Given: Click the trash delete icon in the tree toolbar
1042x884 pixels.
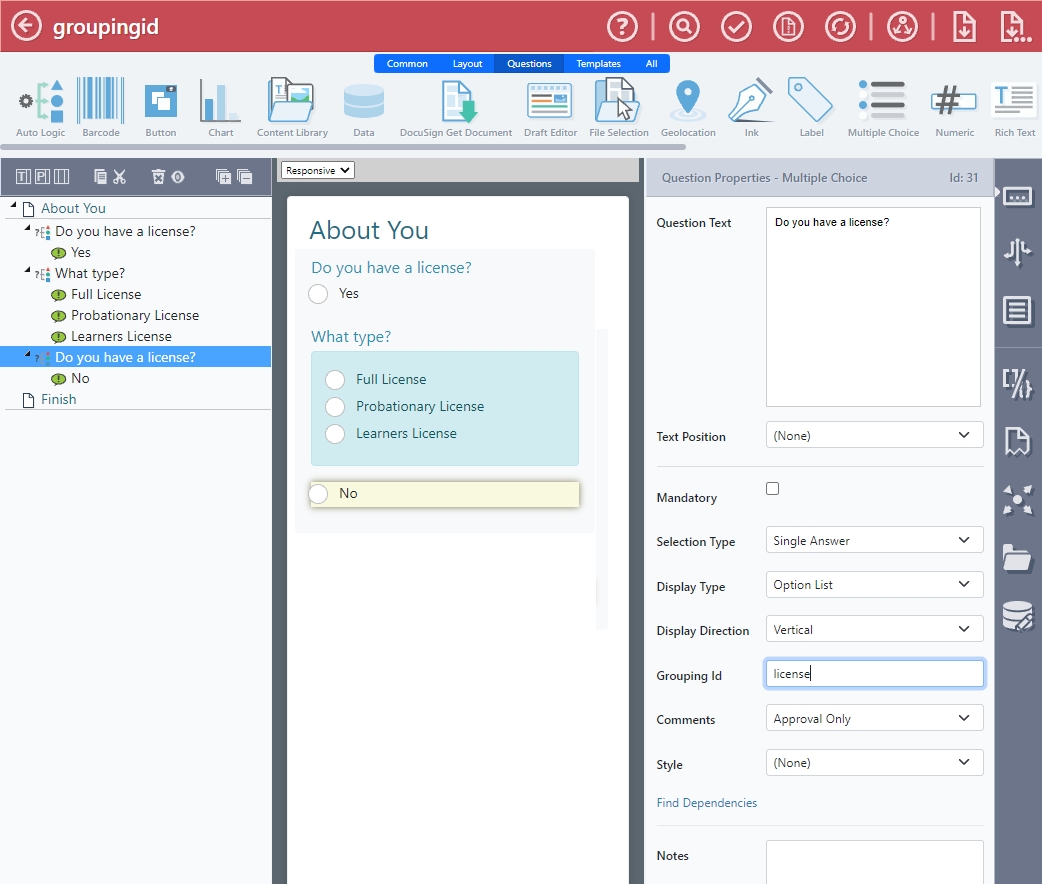Looking at the screenshot, I should tap(158, 177).
